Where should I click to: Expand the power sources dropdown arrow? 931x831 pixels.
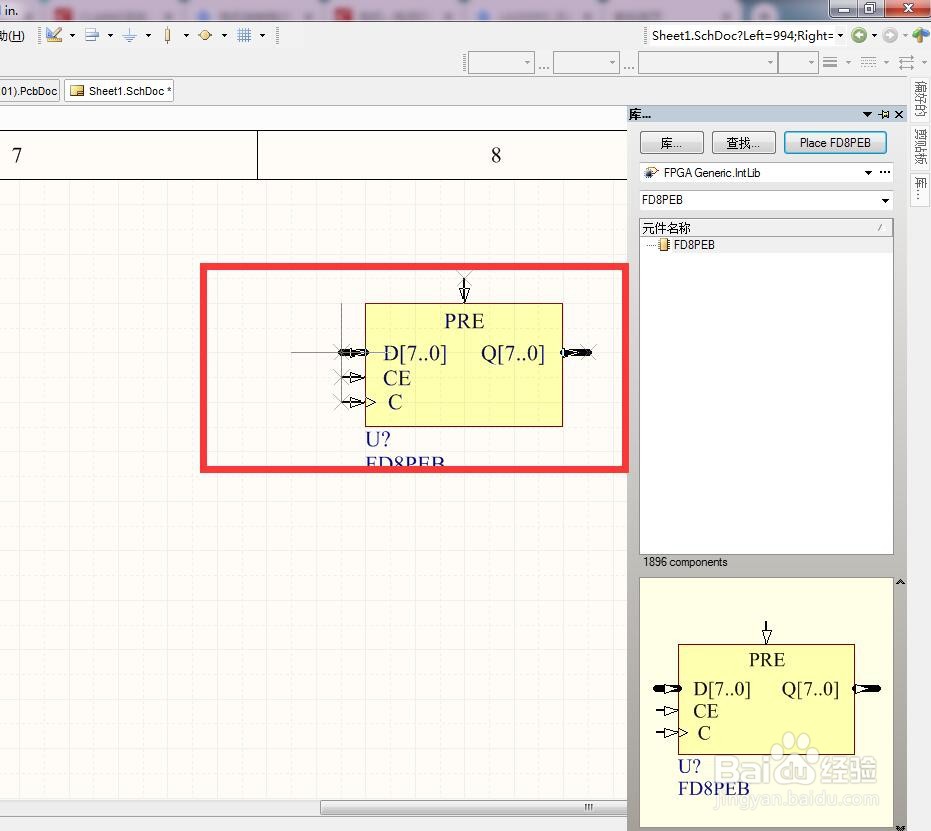[148, 36]
